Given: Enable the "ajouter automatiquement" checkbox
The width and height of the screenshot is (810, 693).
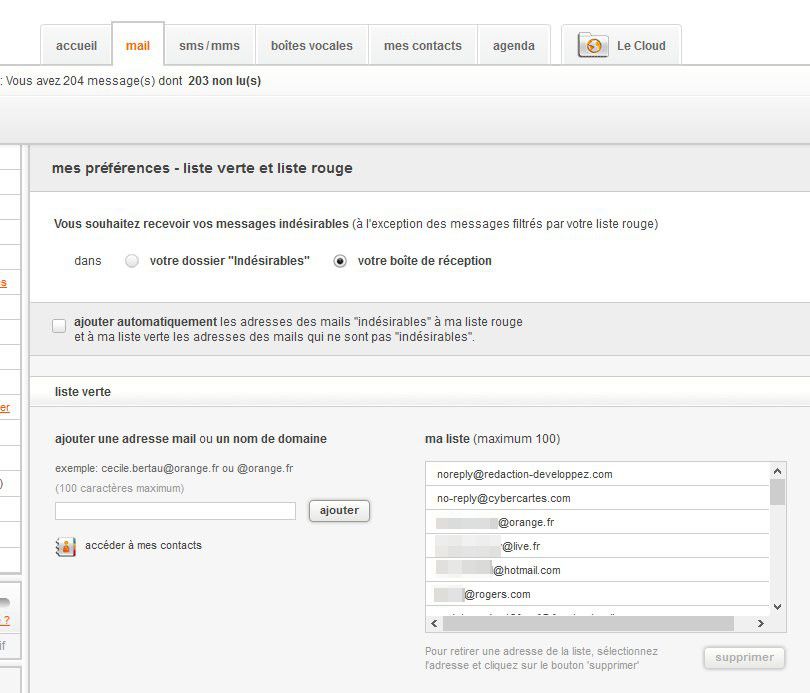Looking at the screenshot, I should tap(59, 325).
